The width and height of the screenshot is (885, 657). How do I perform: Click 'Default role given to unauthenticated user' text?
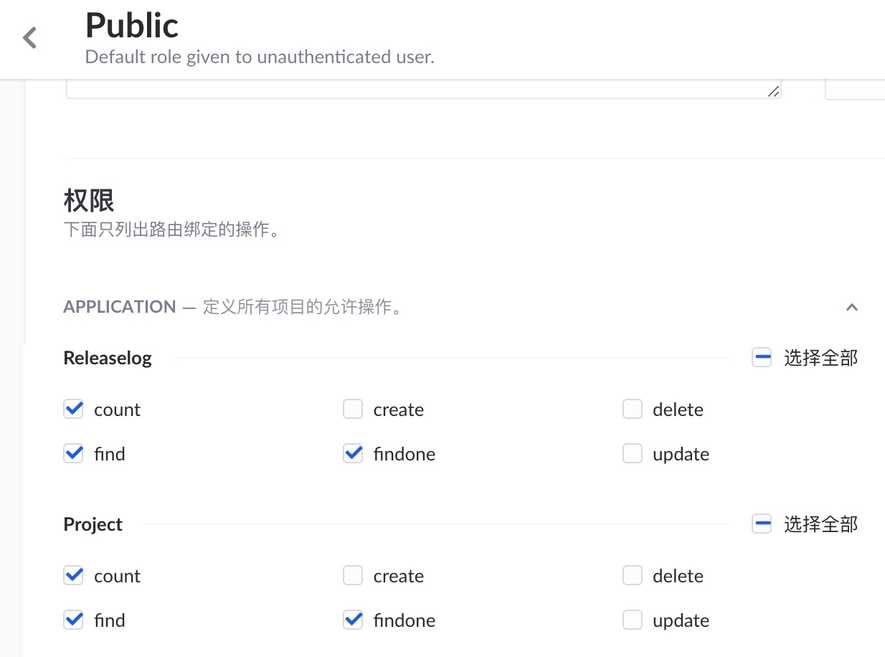pyautogui.click(x=260, y=57)
